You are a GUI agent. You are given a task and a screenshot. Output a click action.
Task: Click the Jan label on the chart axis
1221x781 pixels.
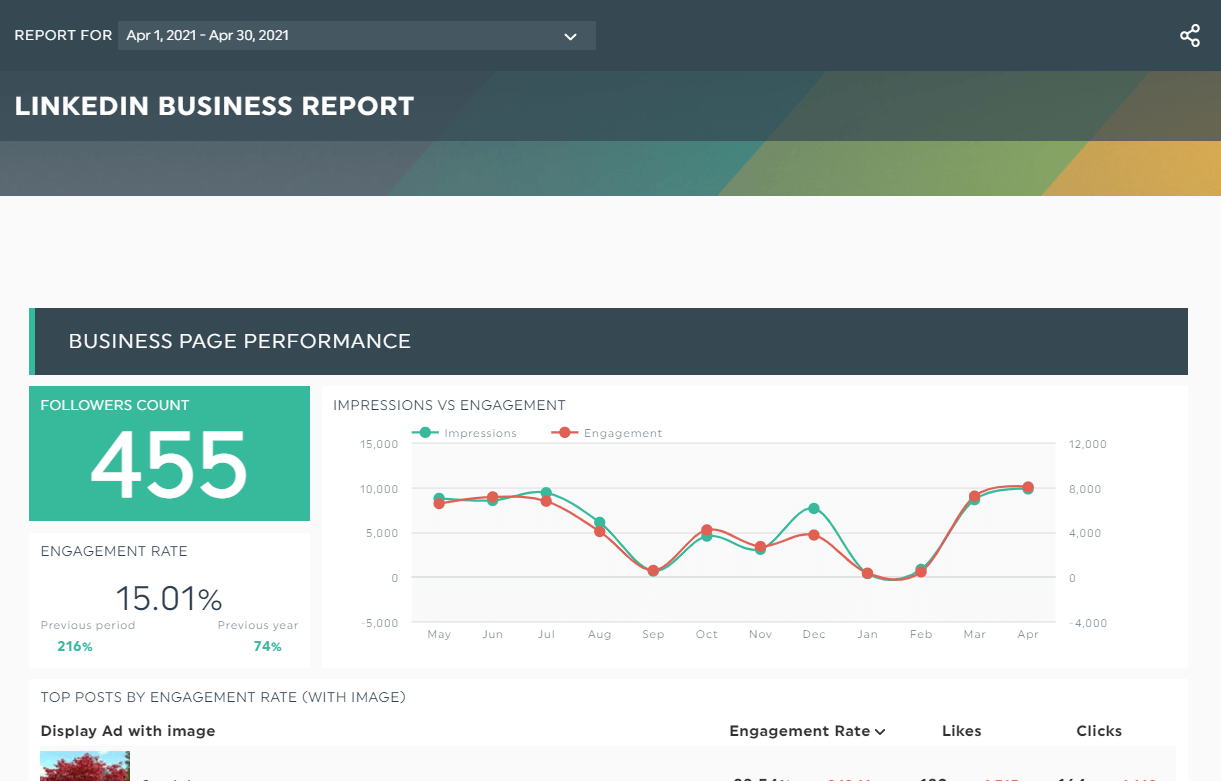867,634
